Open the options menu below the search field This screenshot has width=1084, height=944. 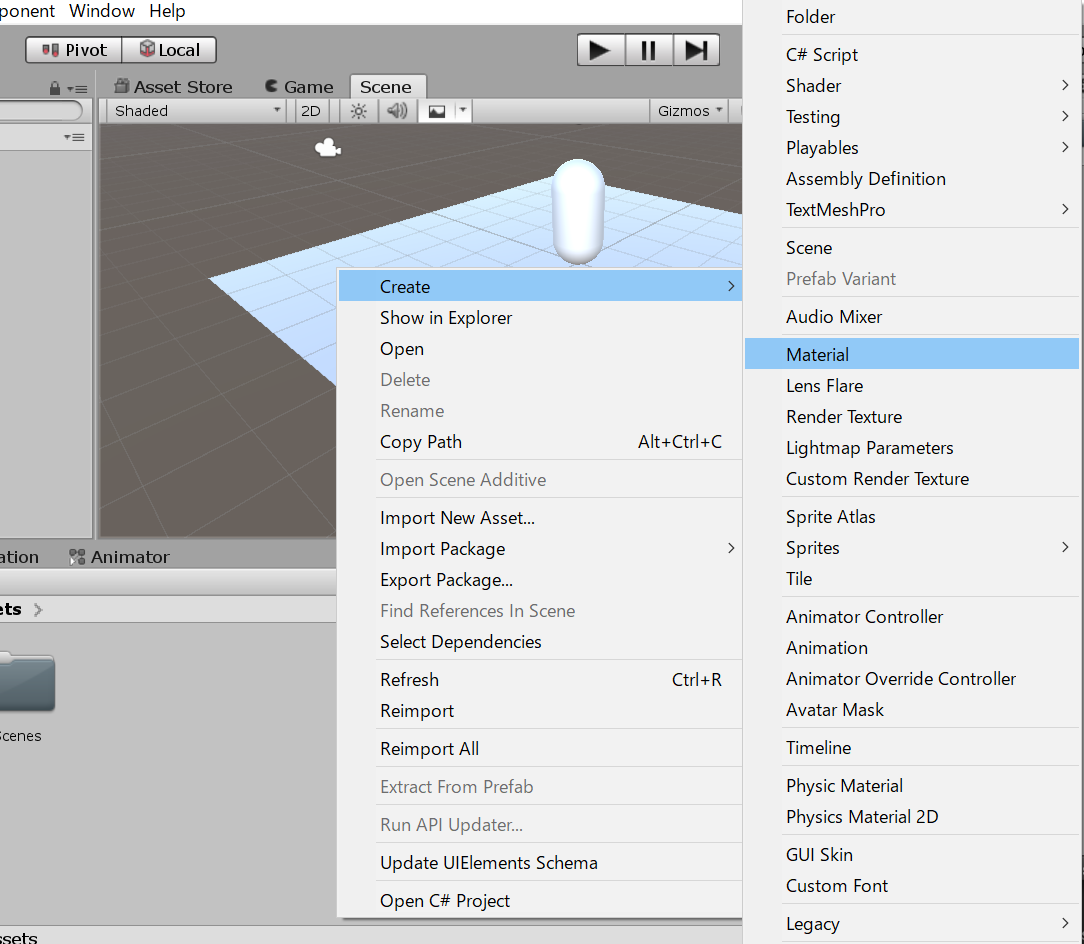click(x=74, y=137)
